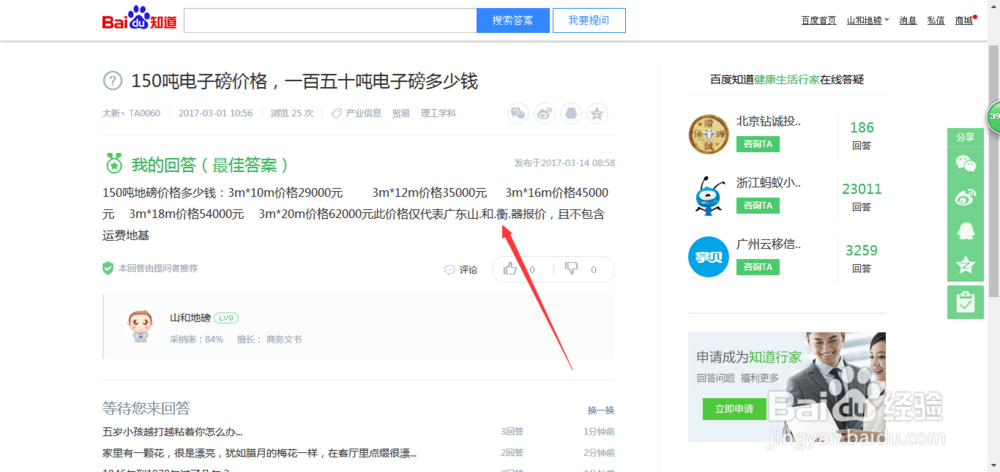The image size is (1000, 472).
Task: Click the star favorite icon under title
Action: click(597, 114)
